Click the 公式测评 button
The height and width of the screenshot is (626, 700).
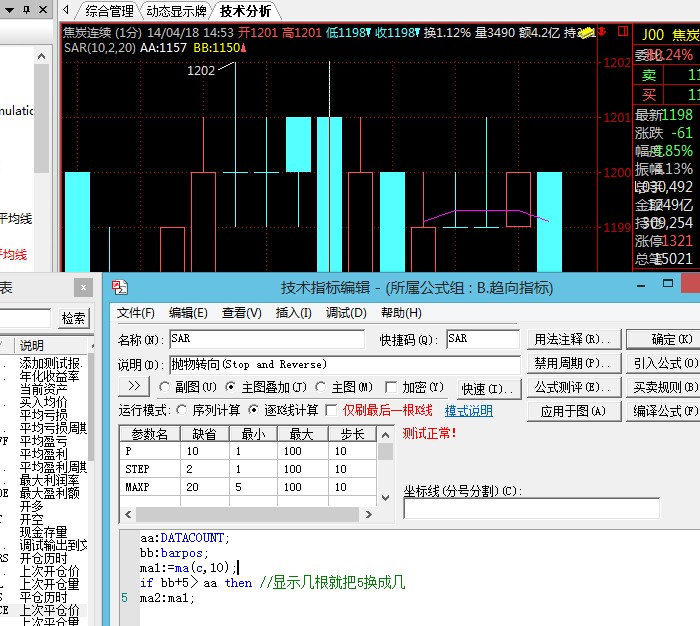point(570,387)
